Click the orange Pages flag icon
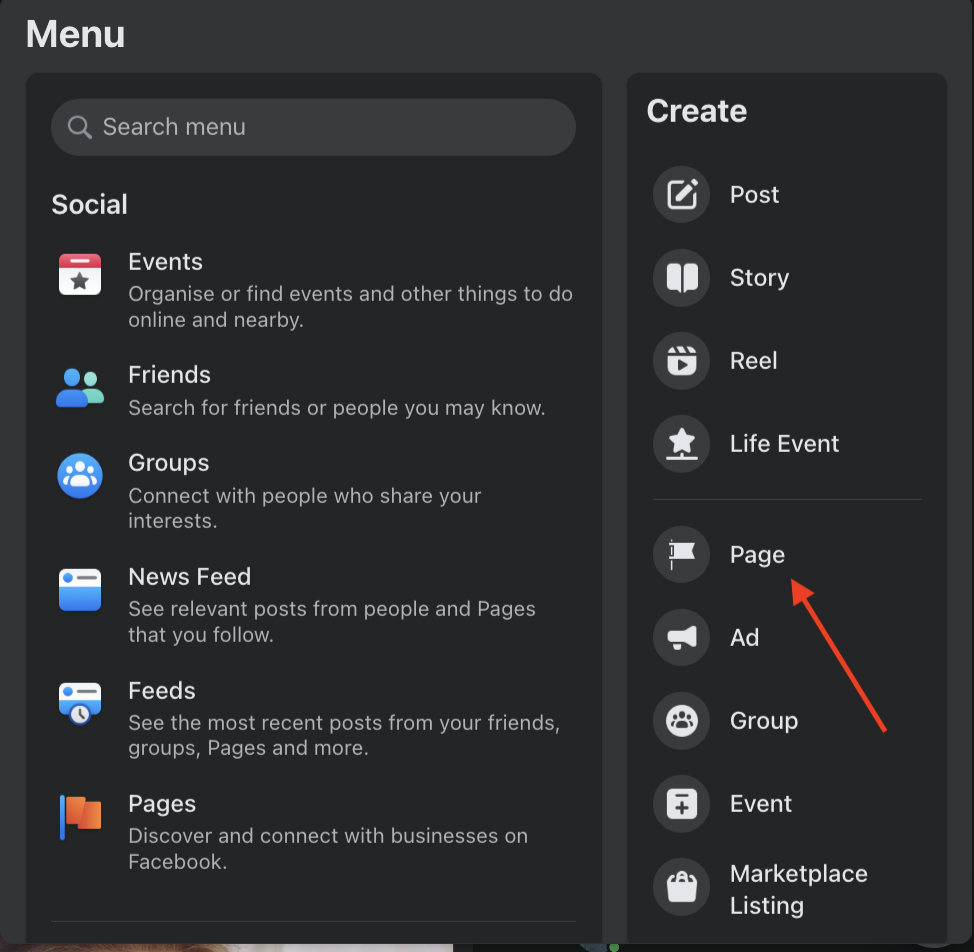 tap(80, 817)
